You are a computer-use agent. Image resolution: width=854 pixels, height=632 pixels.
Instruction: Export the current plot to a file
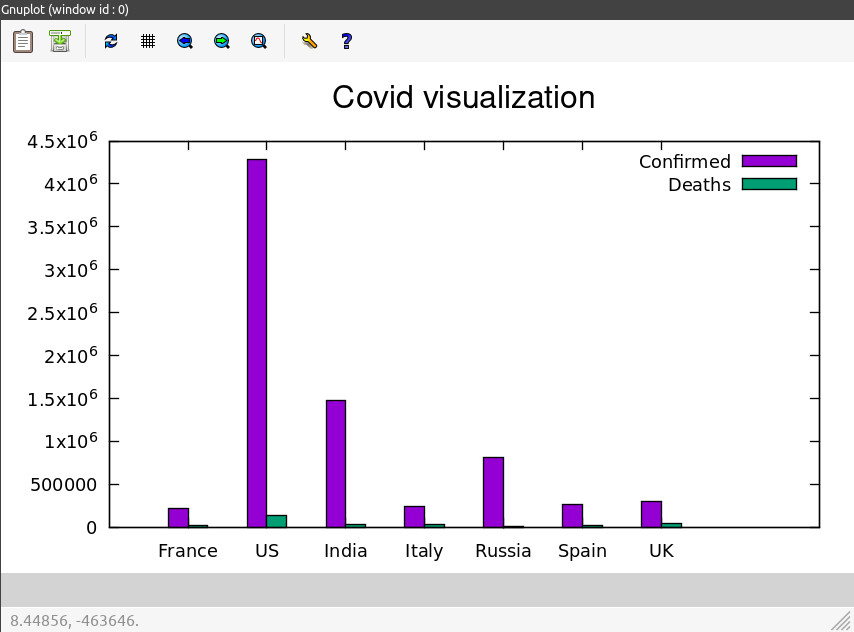tap(59, 41)
